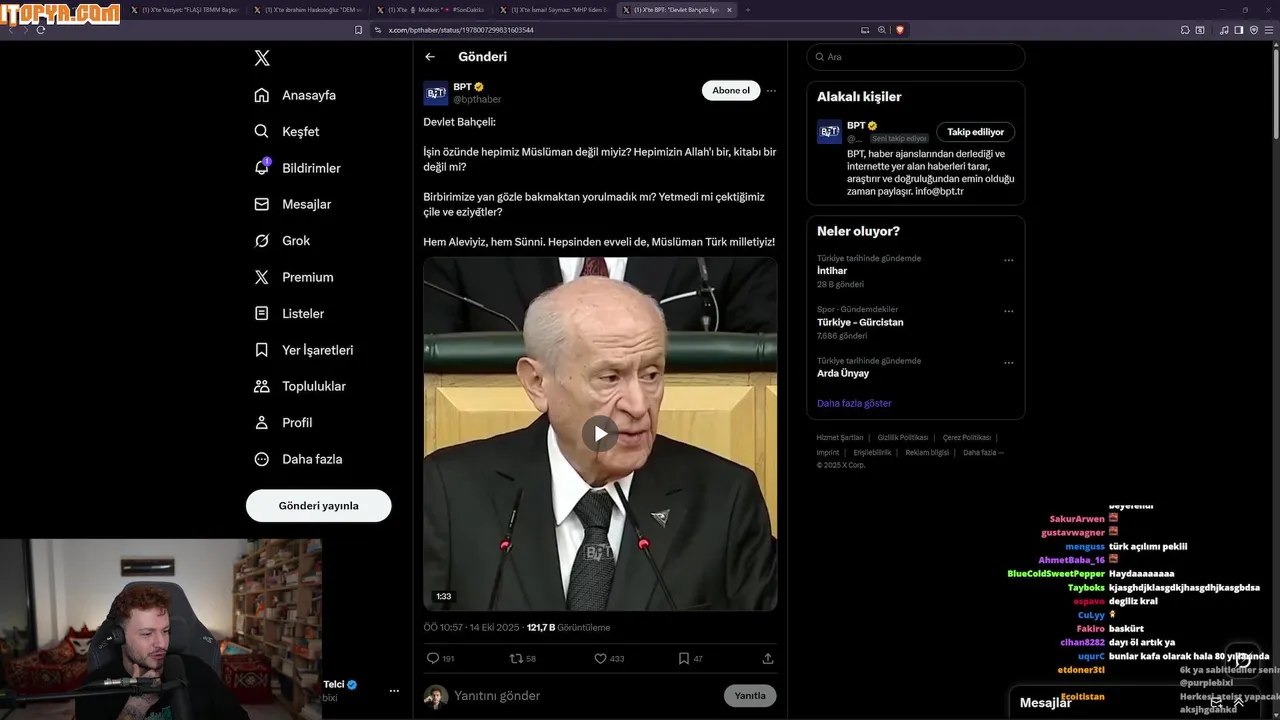Click the Gönderi yayınla button
The height and width of the screenshot is (720, 1280).
(x=319, y=506)
